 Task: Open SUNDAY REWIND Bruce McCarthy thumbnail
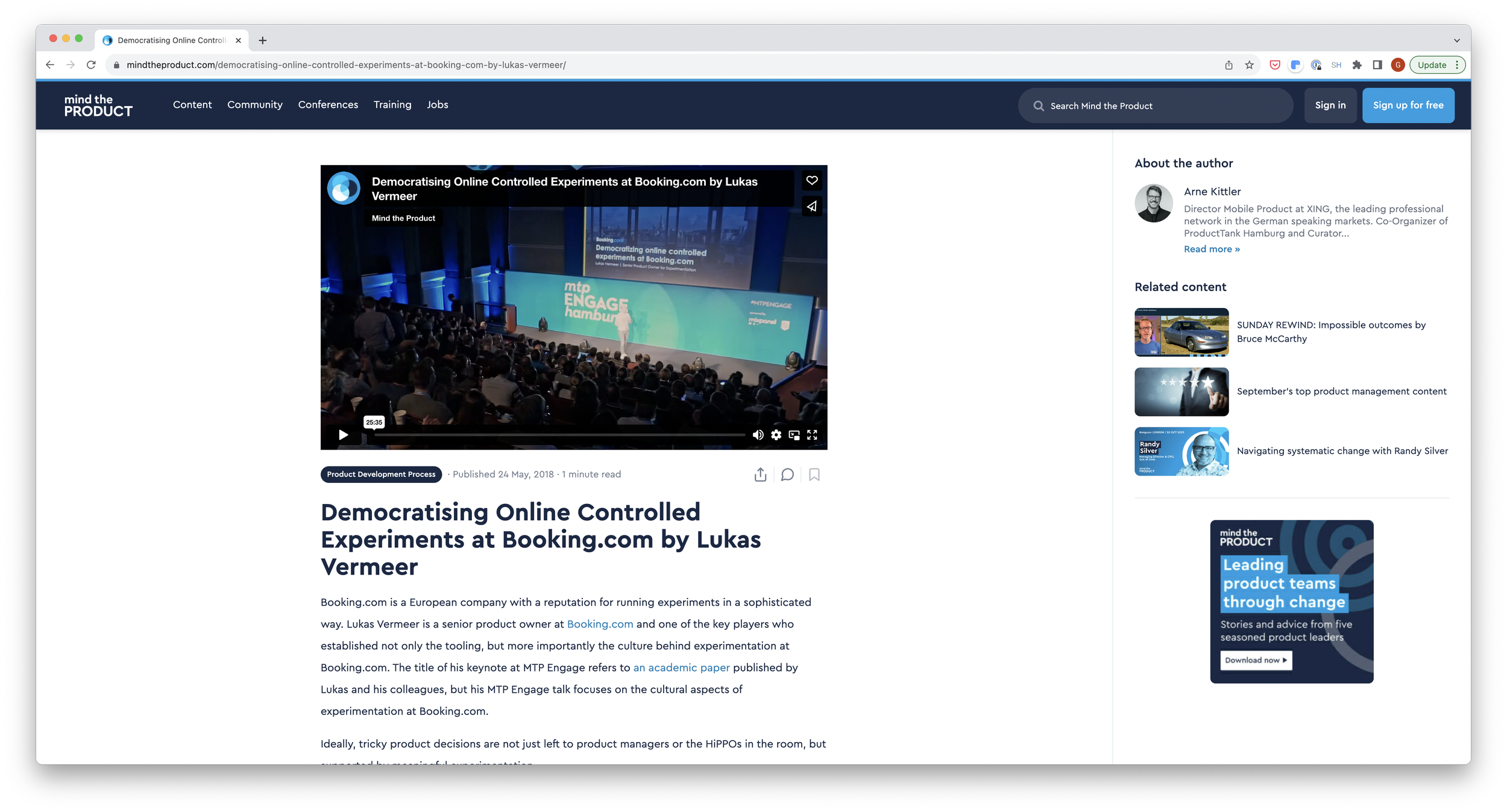click(x=1181, y=332)
